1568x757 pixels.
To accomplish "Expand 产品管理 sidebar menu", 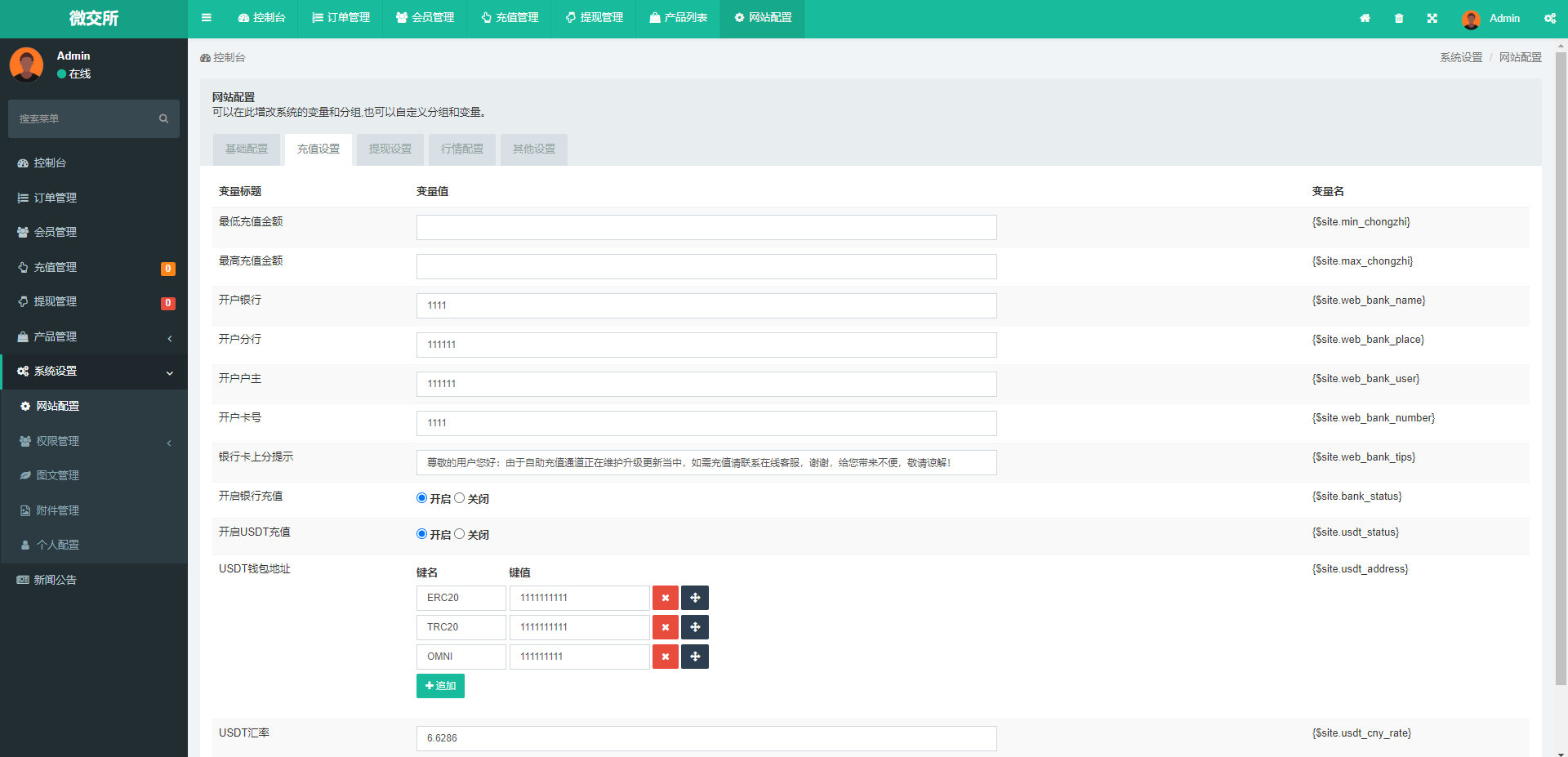I will click(x=94, y=336).
